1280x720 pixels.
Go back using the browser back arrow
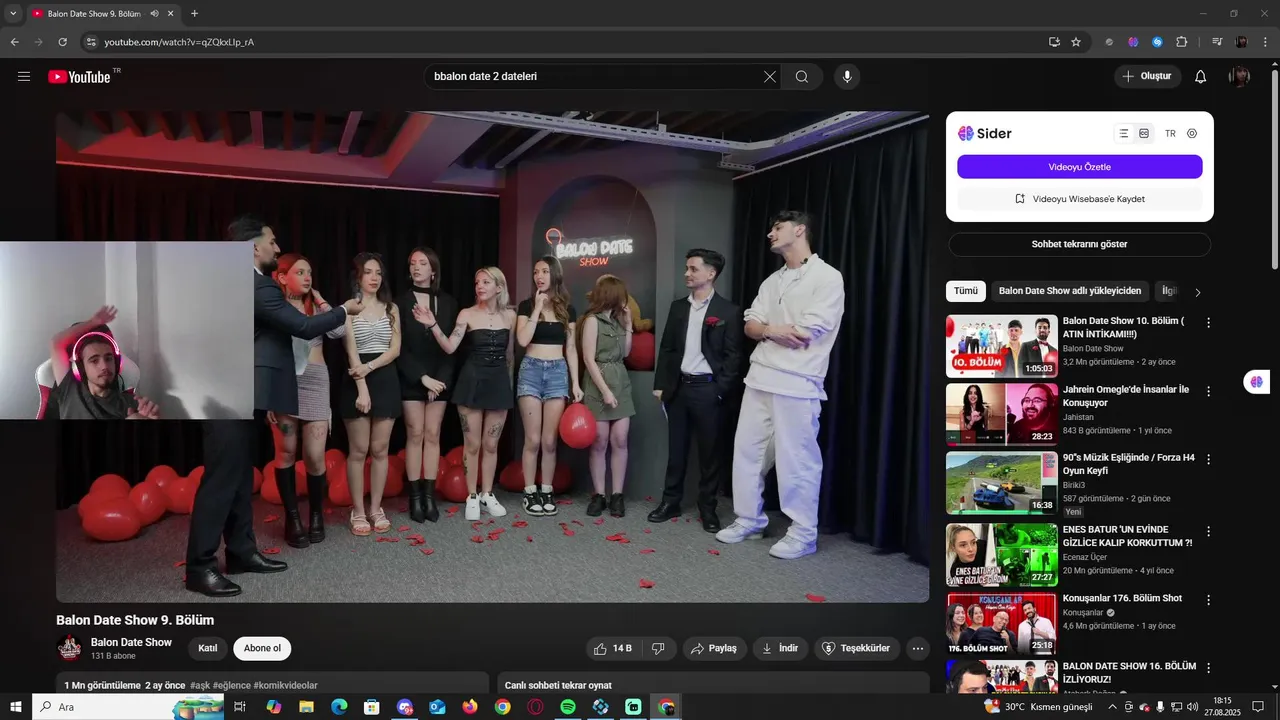[x=14, y=42]
